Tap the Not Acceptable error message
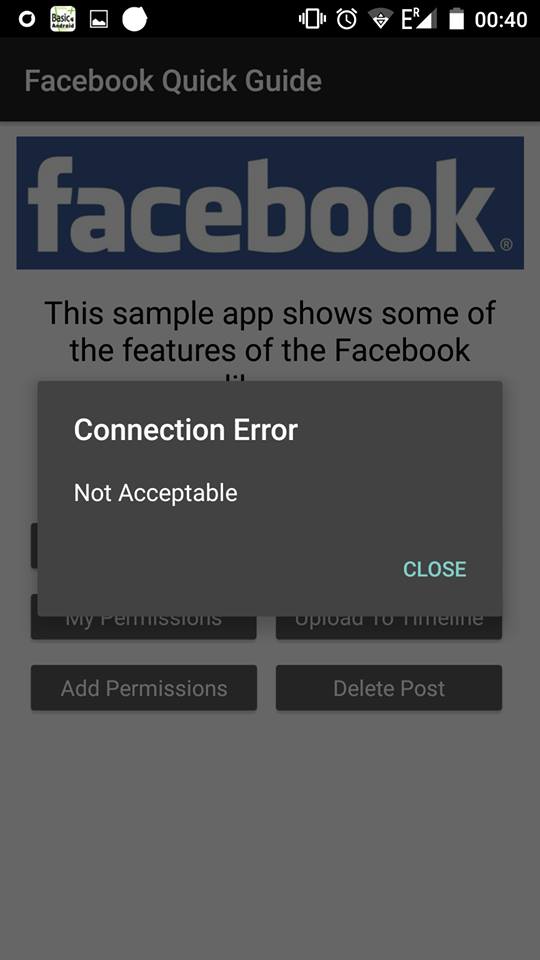The image size is (540, 960). [x=156, y=493]
